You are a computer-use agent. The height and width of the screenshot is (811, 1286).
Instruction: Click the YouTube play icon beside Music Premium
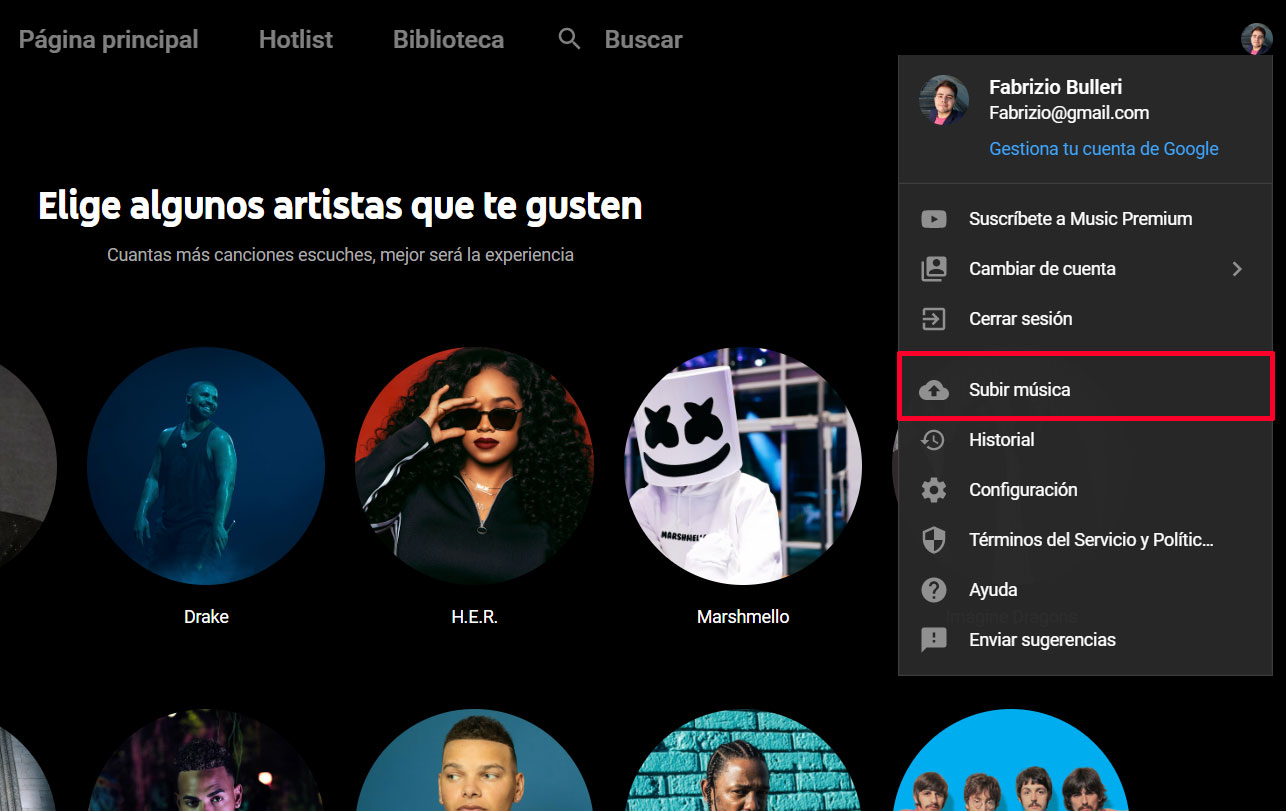coord(934,219)
